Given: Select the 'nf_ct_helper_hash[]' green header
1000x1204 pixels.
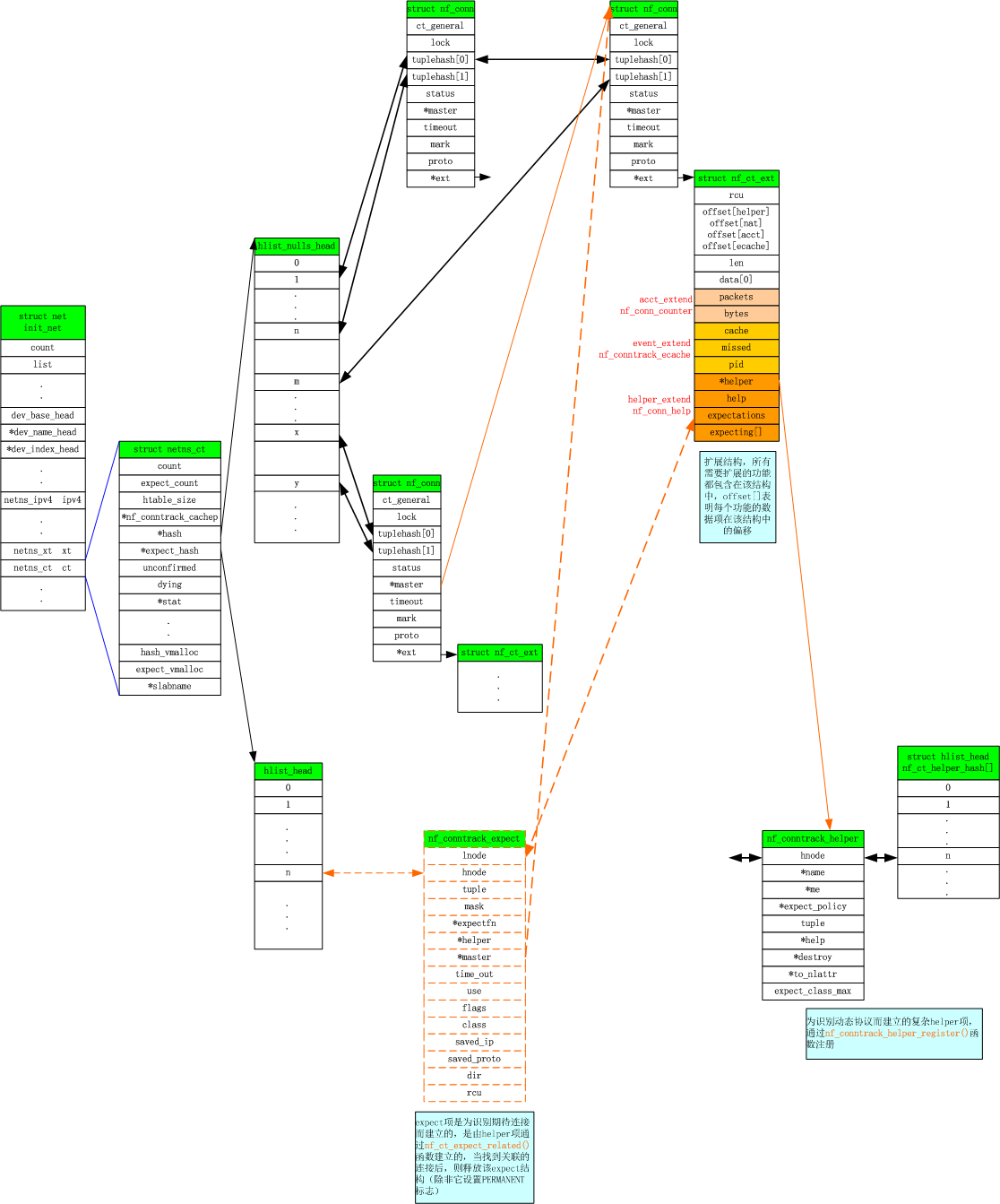Looking at the screenshot, I should coord(948,763).
